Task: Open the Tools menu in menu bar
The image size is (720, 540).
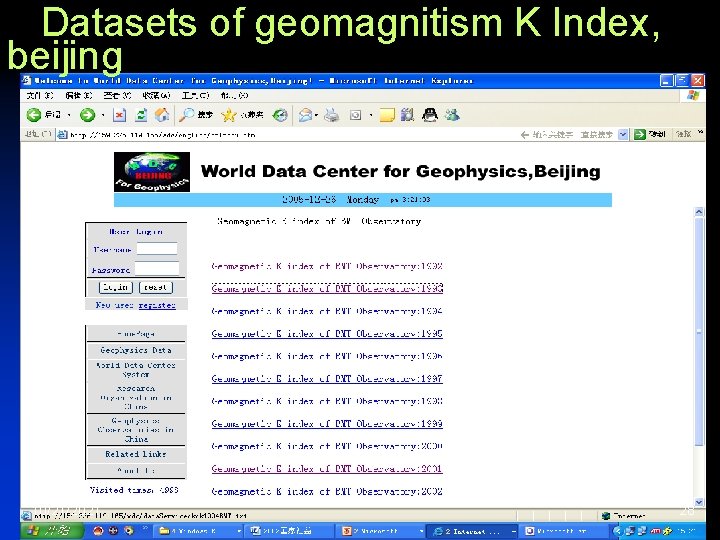Action: coord(196,96)
